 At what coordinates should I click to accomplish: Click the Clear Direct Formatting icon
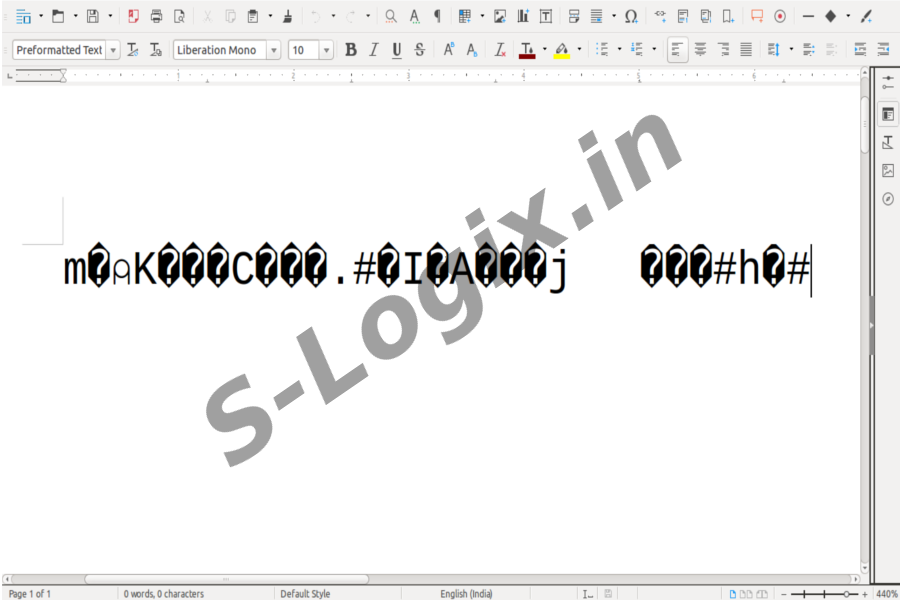(500, 50)
